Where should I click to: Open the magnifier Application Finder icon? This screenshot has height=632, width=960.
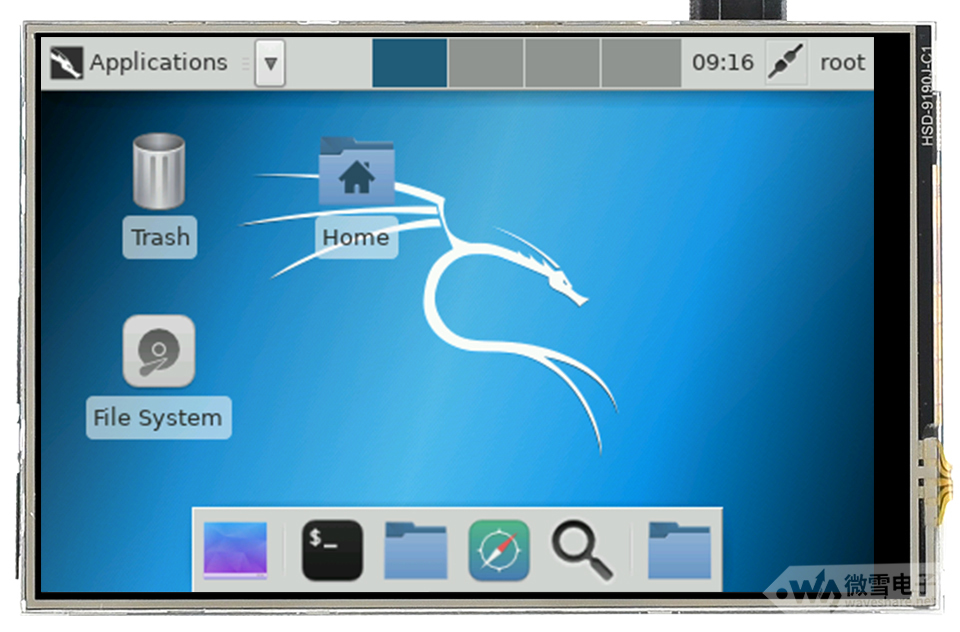tap(582, 550)
